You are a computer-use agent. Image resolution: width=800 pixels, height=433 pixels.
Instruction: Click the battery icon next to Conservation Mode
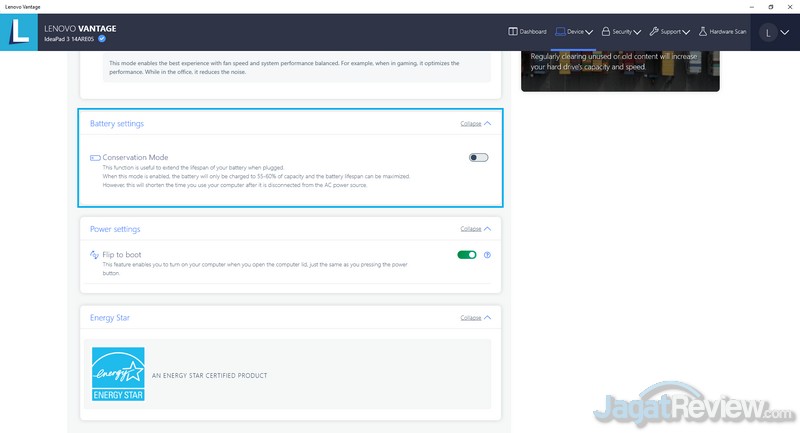click(95, 158)
